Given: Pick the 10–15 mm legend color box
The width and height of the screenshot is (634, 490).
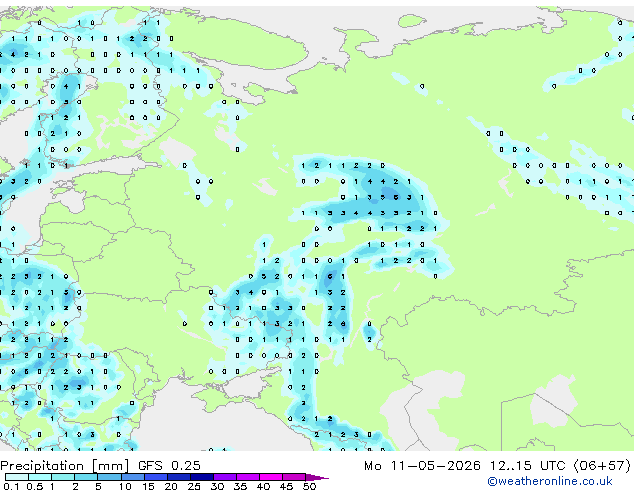Looking at the screenshot, I should point(132,477).
